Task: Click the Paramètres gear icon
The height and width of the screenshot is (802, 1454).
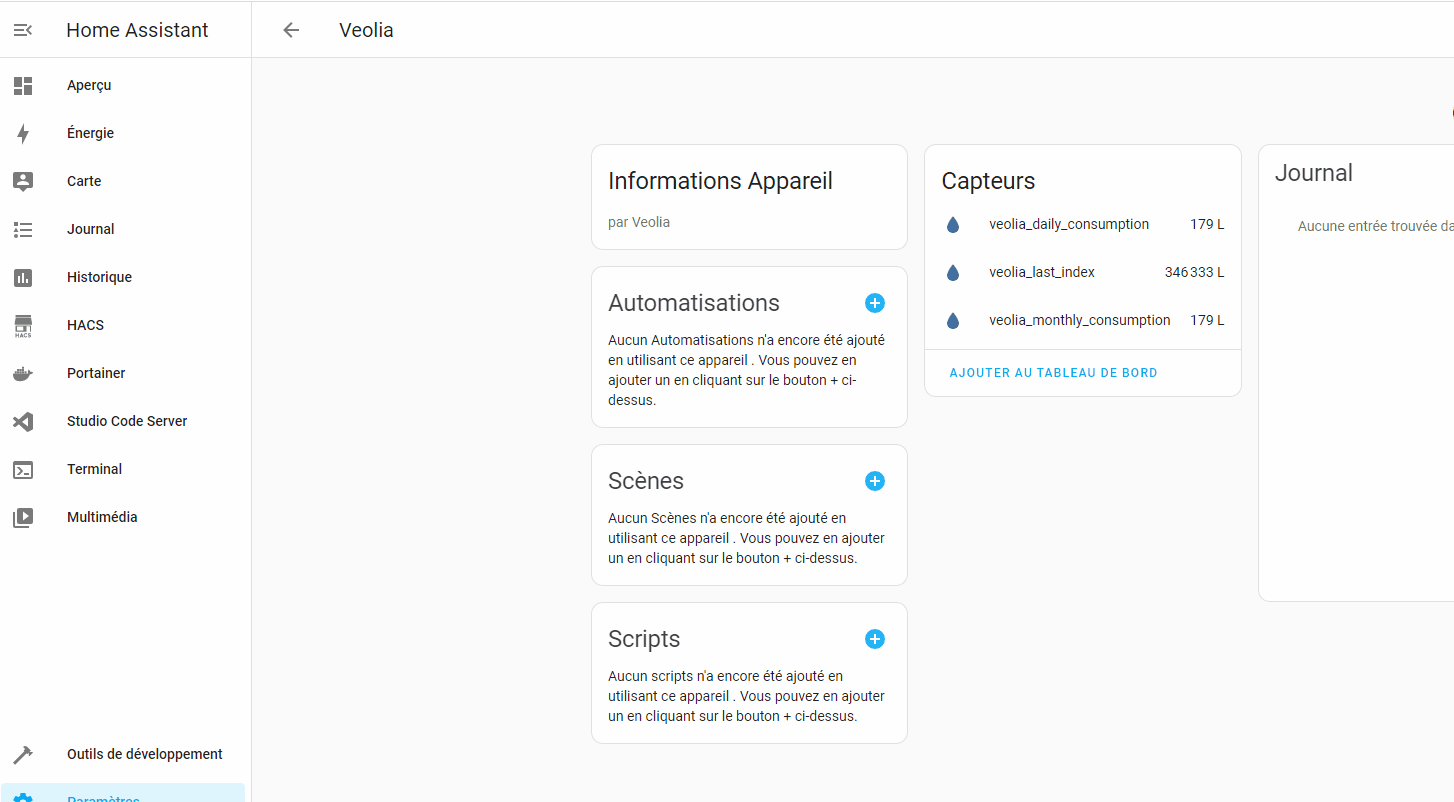Action: tap(23, 798)
